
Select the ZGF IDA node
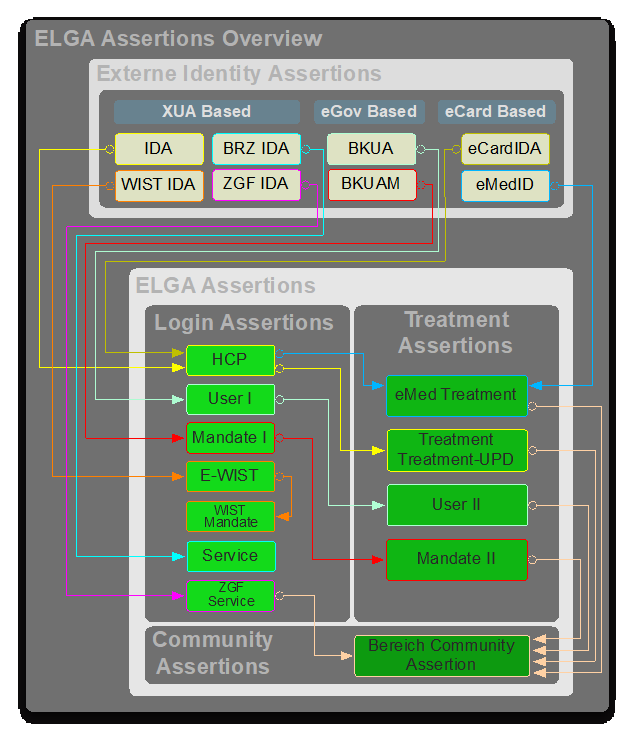point(256,185)
